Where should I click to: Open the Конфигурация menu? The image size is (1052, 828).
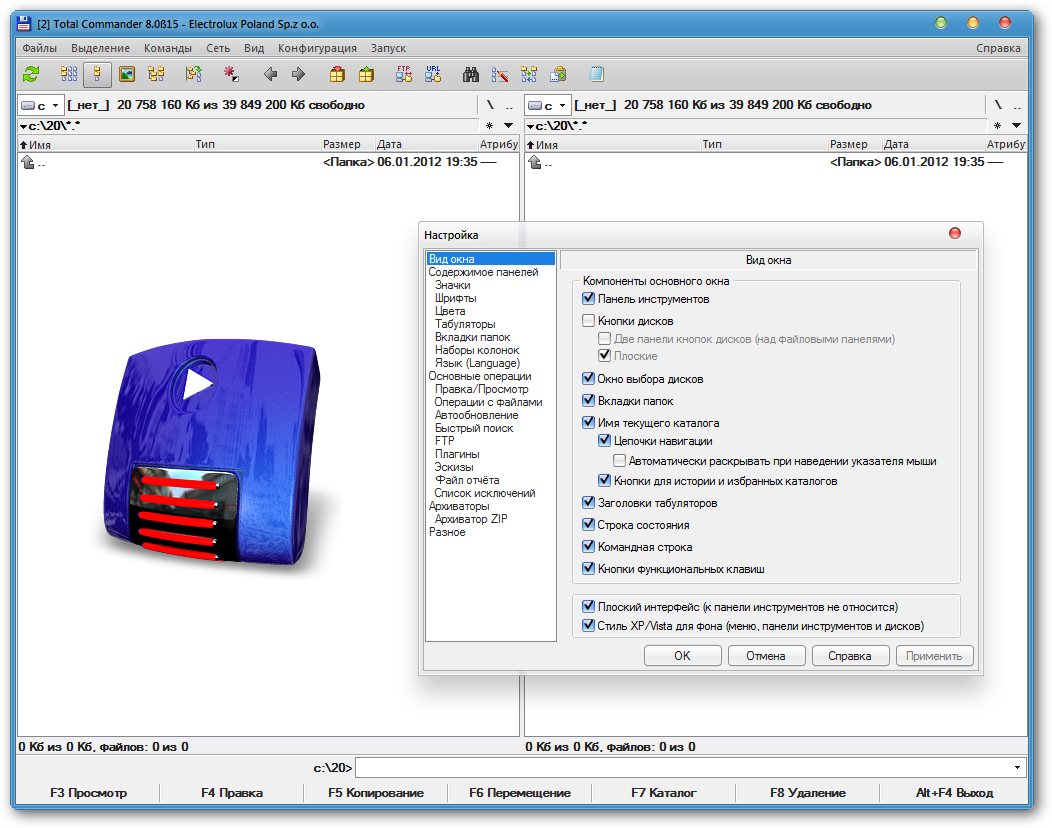[x=317, y=48]
